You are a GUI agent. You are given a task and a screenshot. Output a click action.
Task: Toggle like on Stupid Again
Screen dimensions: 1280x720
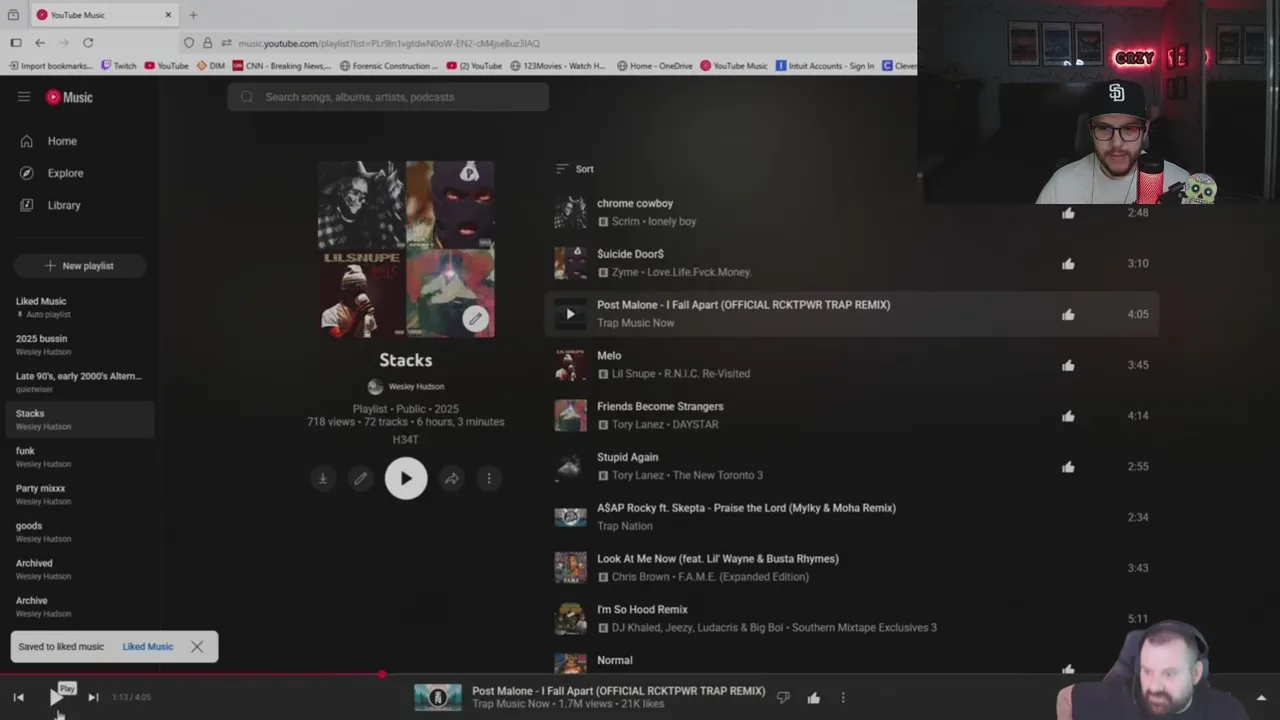tap(1068, 467)
